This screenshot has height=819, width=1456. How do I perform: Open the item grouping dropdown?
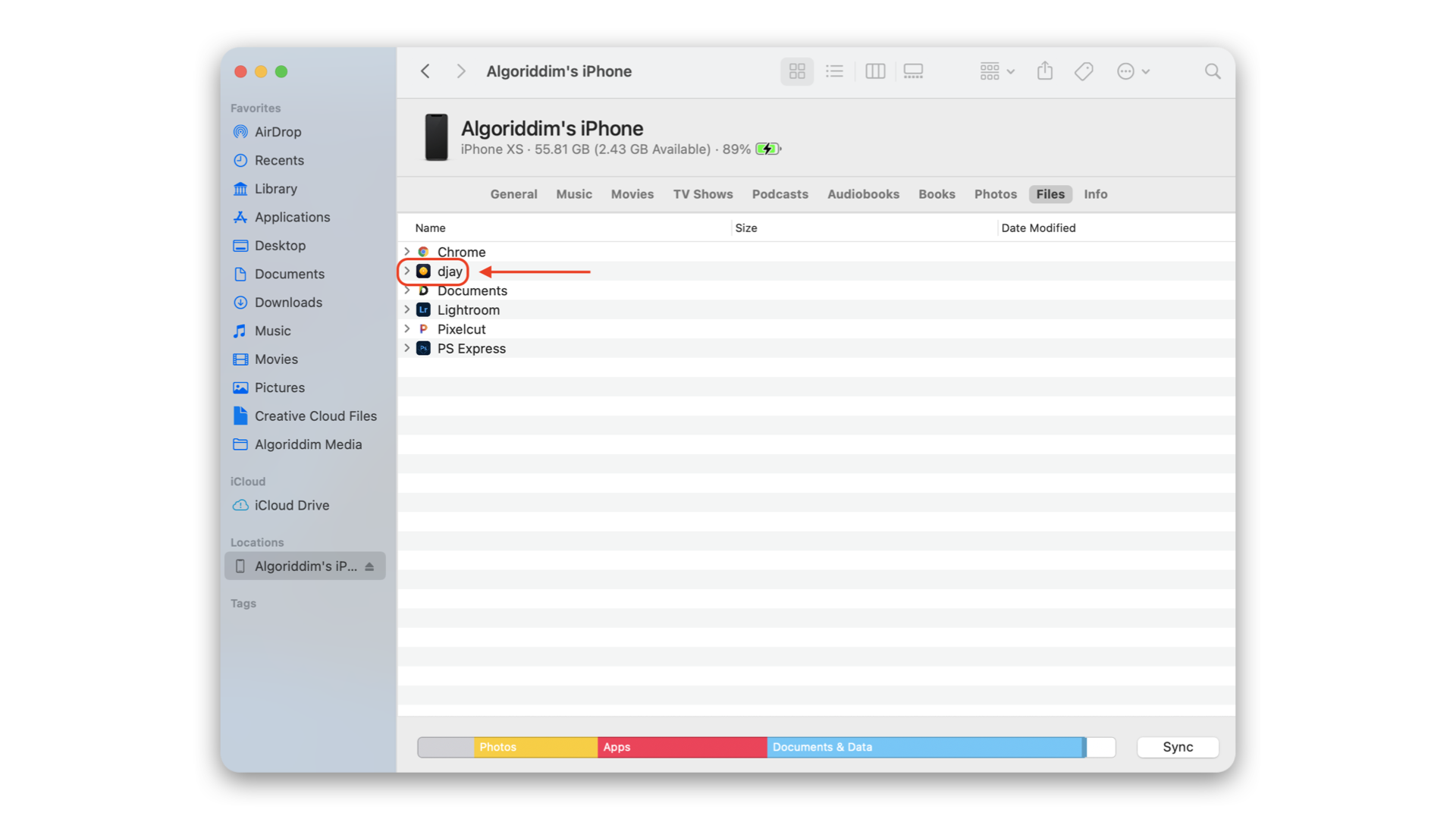pyautogui.click(x=996, y=71)
